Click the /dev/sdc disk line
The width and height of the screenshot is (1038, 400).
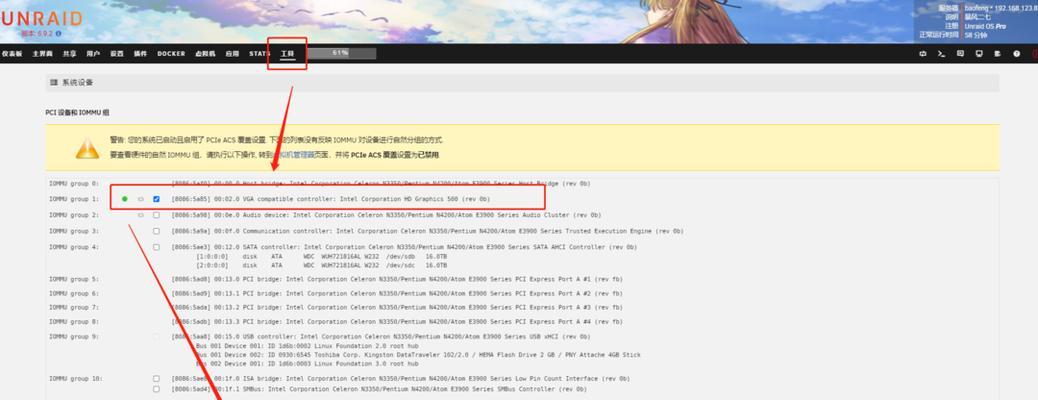321,264
